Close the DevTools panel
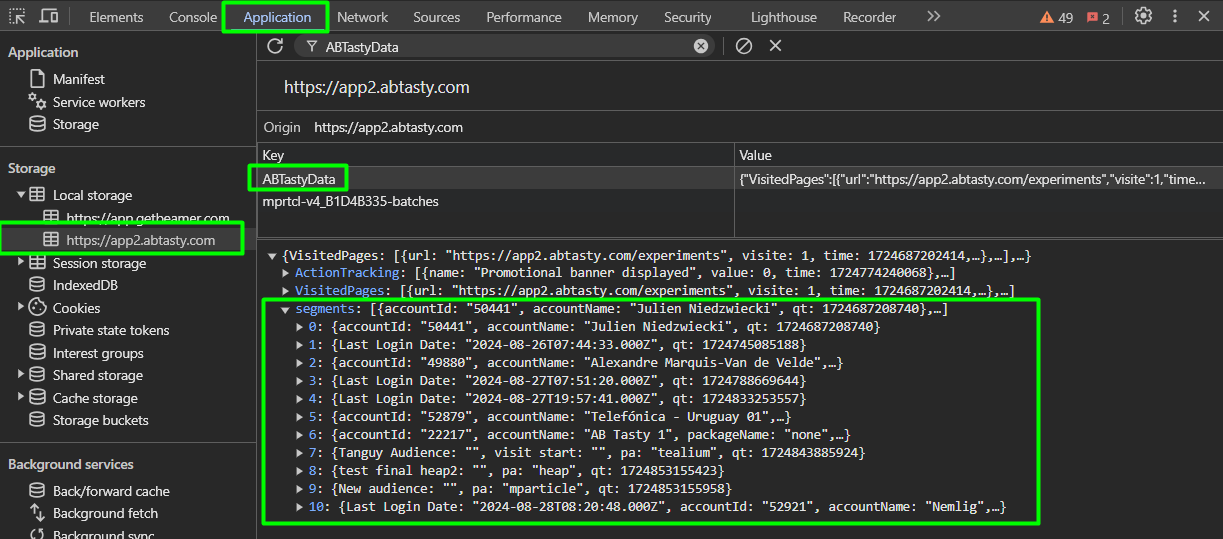This screenshot has height=539, width=1223. pyautogui.click(x=1204, y=17)
